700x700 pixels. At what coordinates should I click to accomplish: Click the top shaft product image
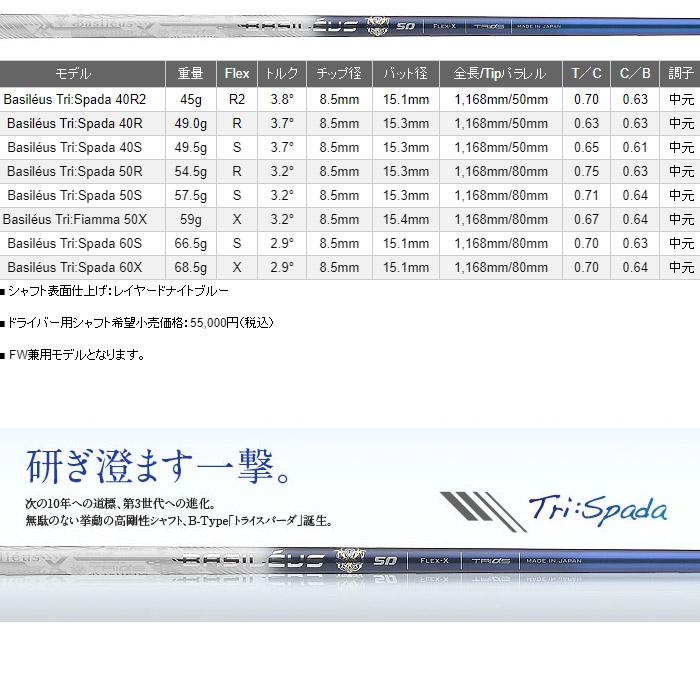350,26
